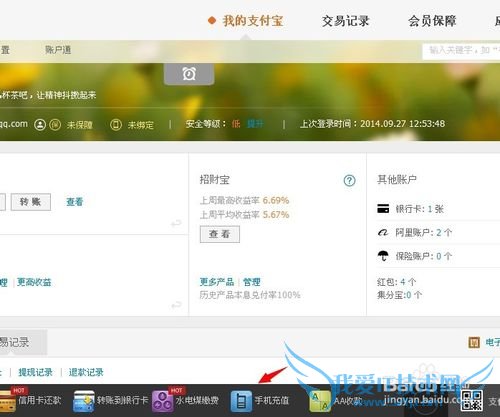Open the 退款记录 link
Screen dimensions: 500x417
pos(86,372)
